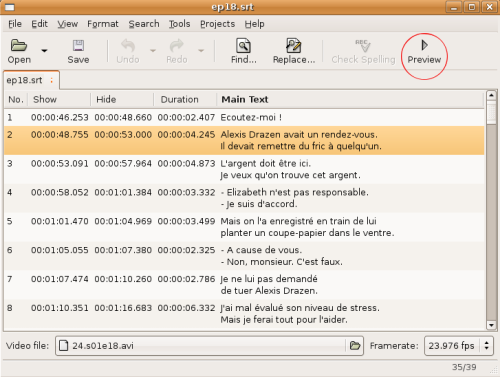The width and height of the screenshot is (500, 377).
Task: Open the Search menu
Action: point(144,24)
